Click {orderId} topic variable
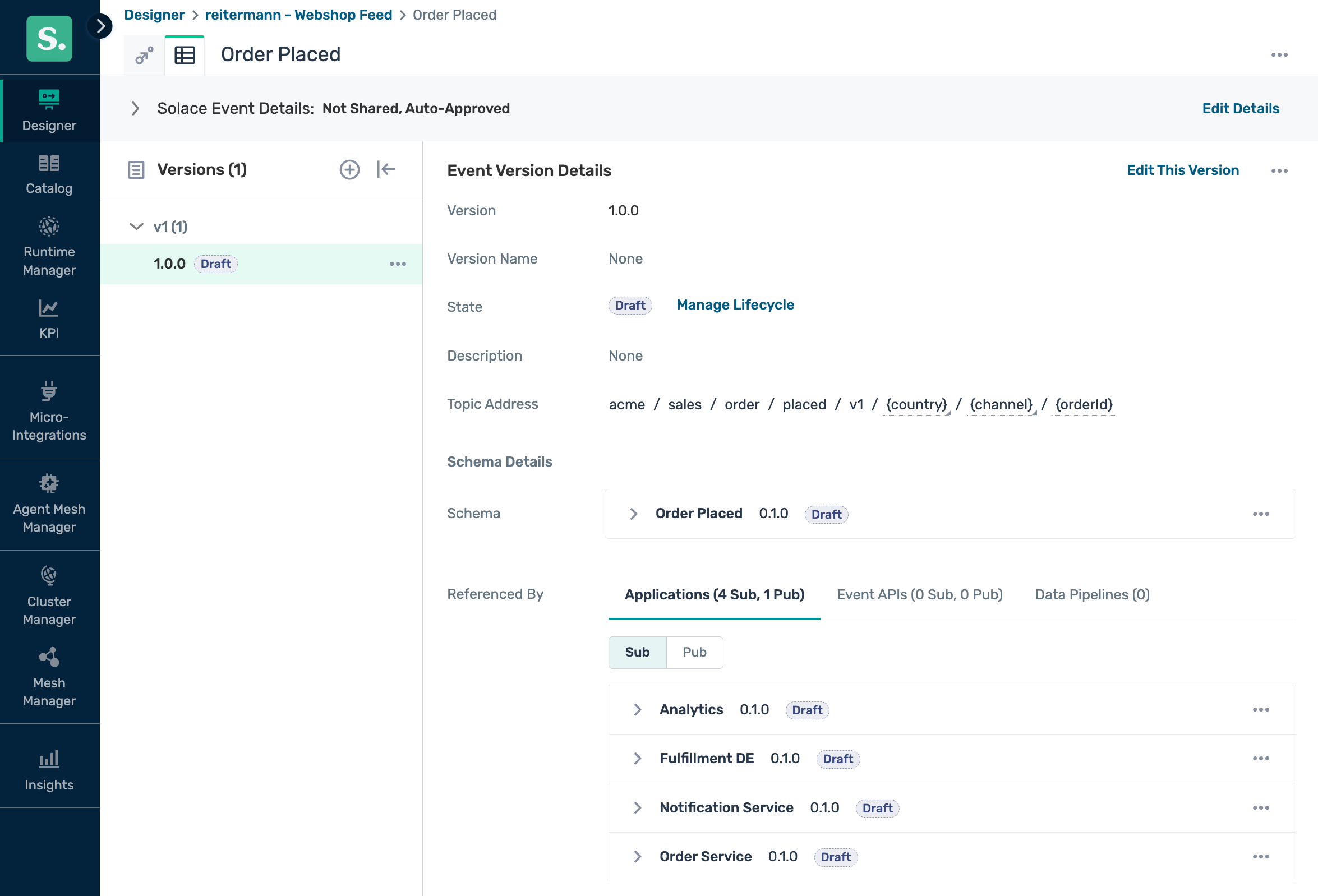This screenshot has height=896, width=1318. [x=1083, y=404]
